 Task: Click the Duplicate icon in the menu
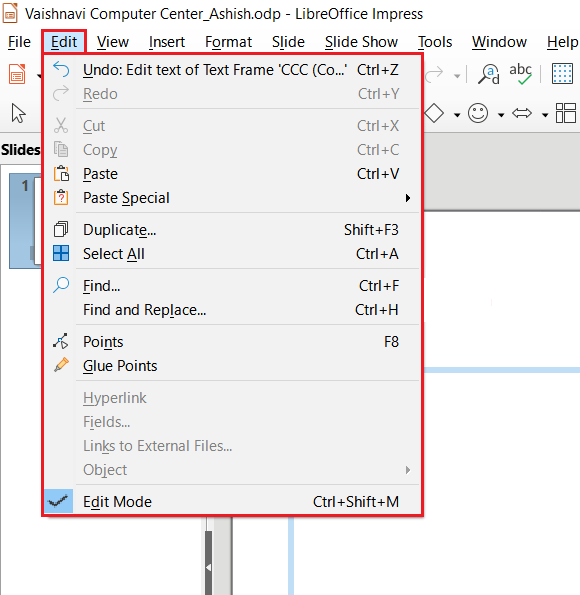61,229
